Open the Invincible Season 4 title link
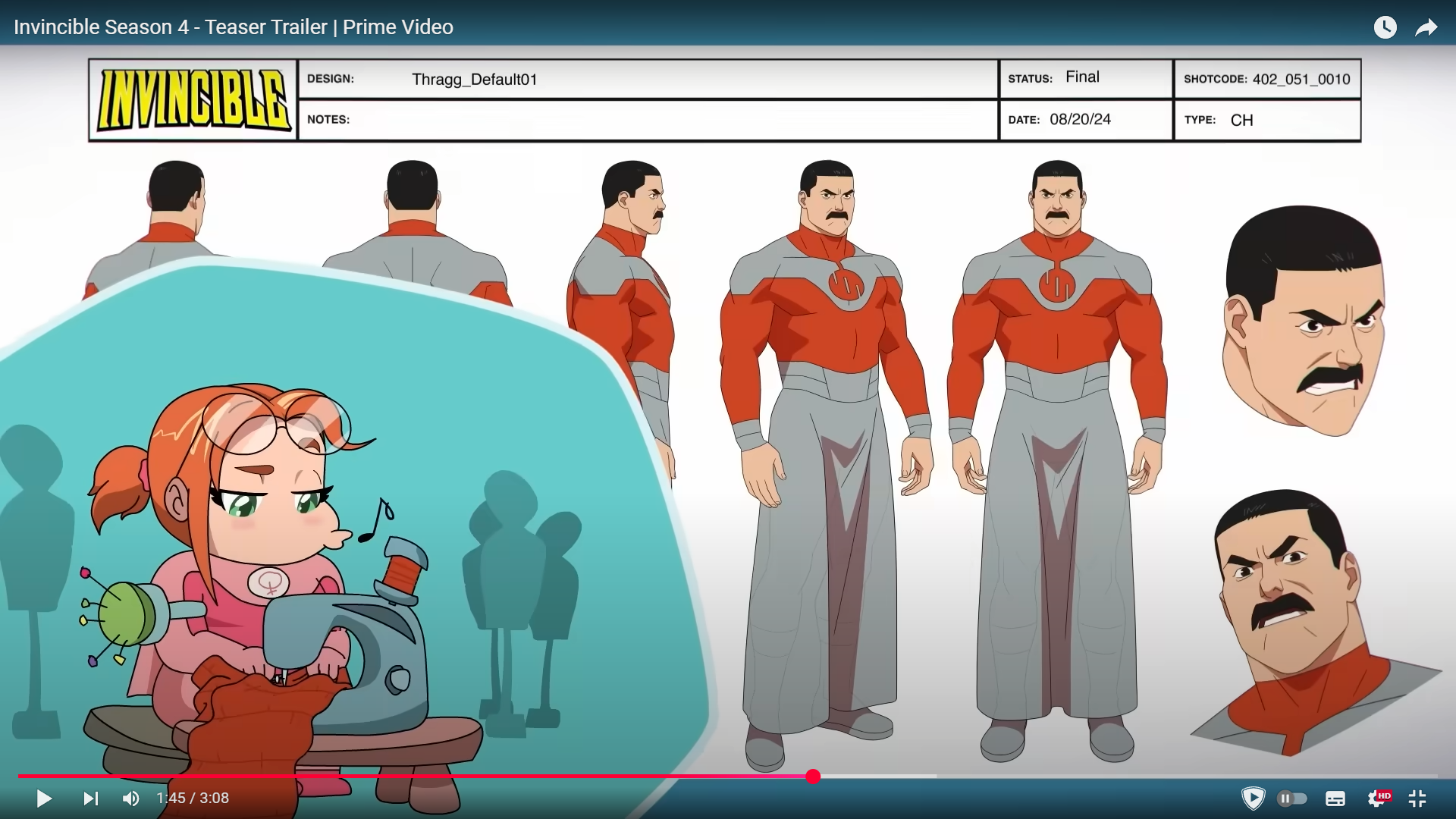 233,27
